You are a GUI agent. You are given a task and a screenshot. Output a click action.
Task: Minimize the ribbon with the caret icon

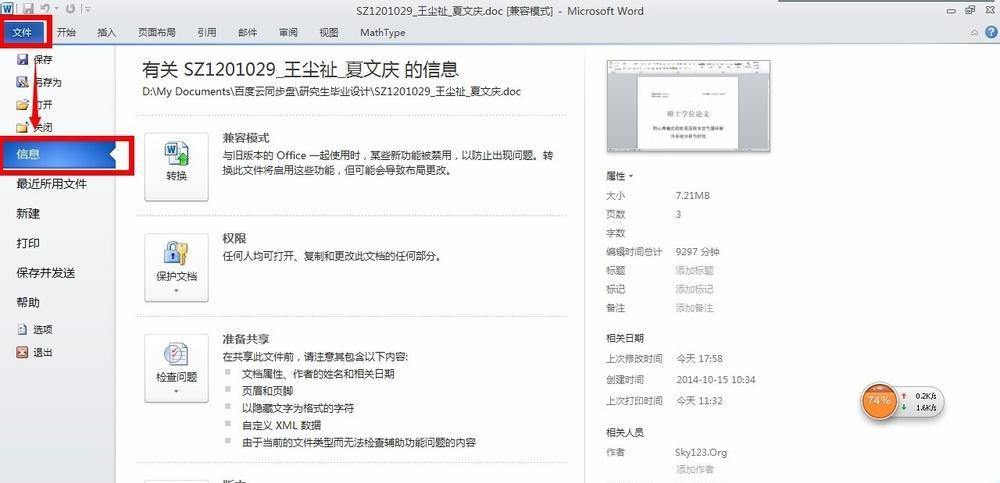coord(974,33)
